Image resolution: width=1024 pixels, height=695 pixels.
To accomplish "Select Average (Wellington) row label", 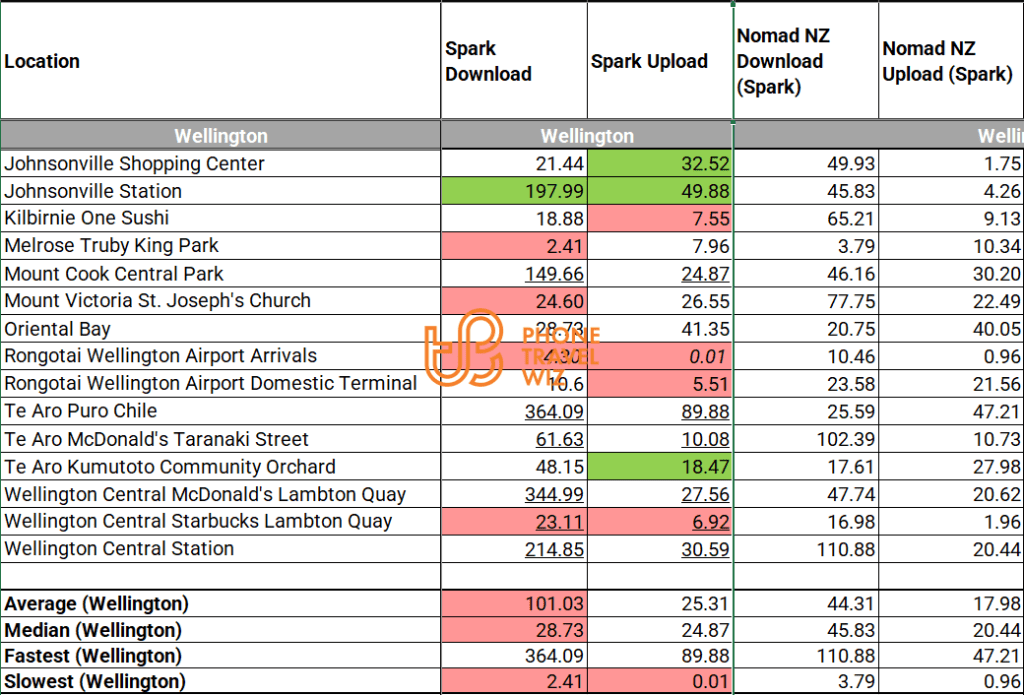I will [96, 604].
